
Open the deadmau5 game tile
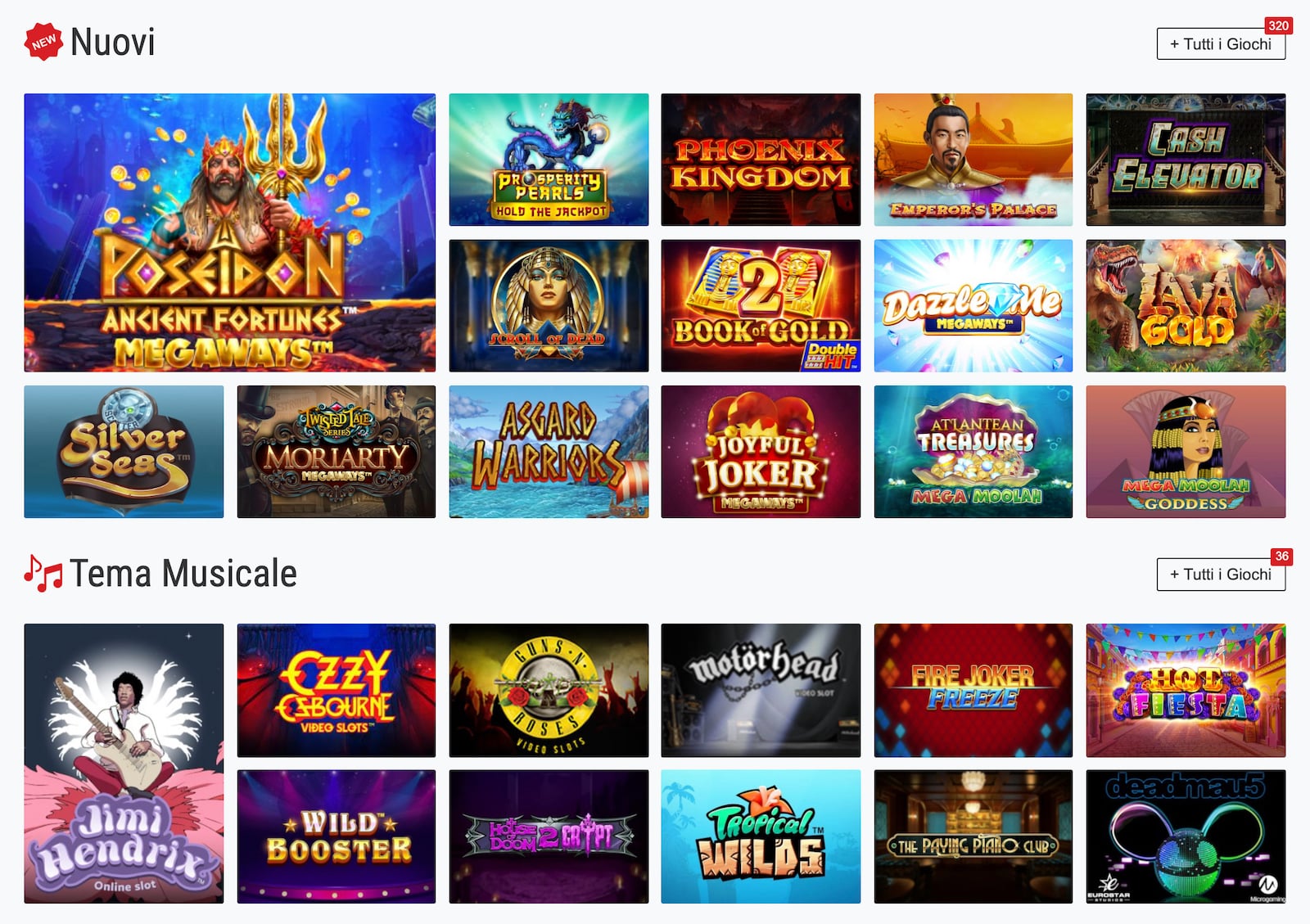pyautogui.click(x=1186, y=836)
